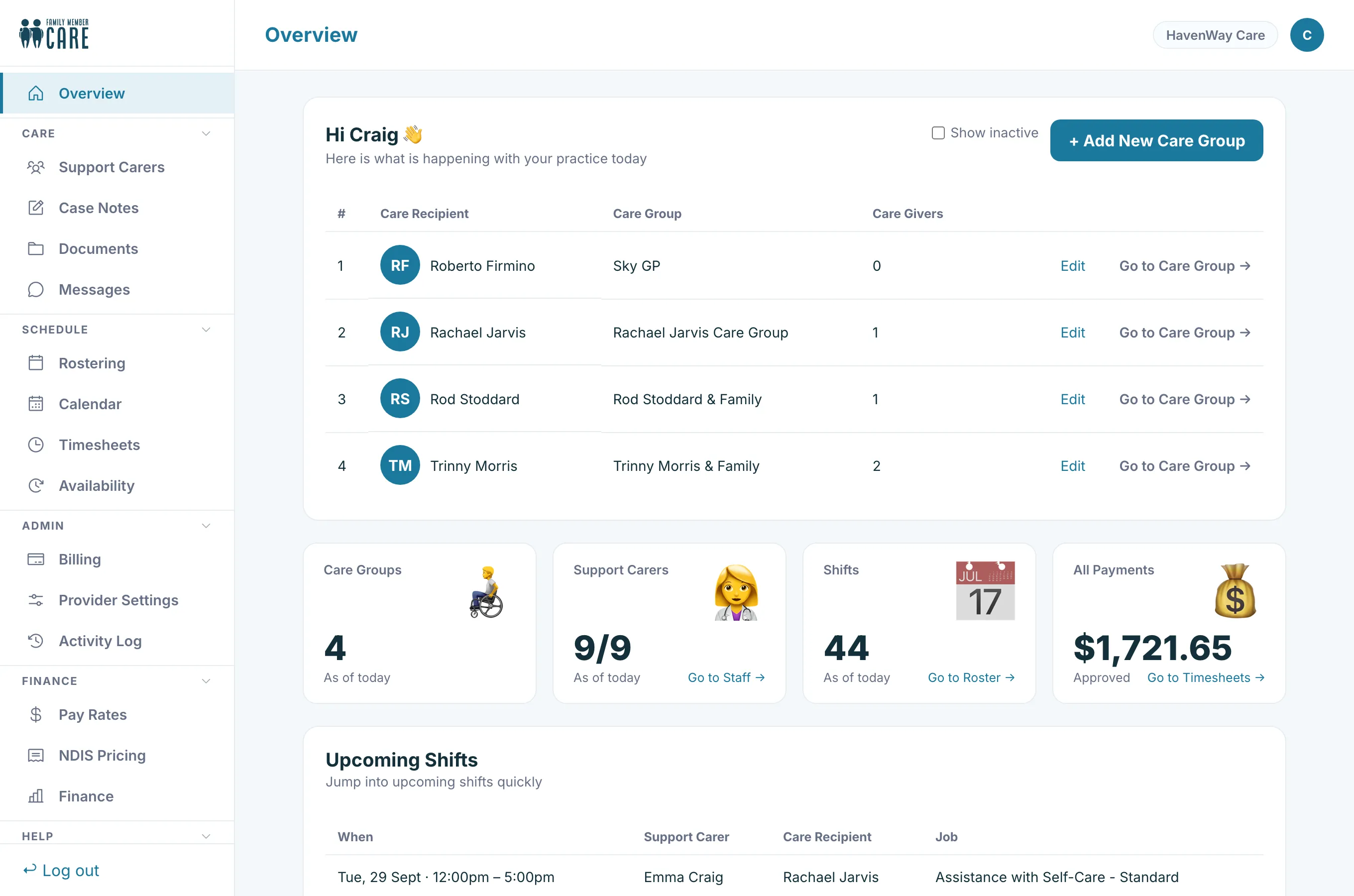The image size is (1354, 896).
Task: Click the Finance bar chart icon
Action: [36, 796]
